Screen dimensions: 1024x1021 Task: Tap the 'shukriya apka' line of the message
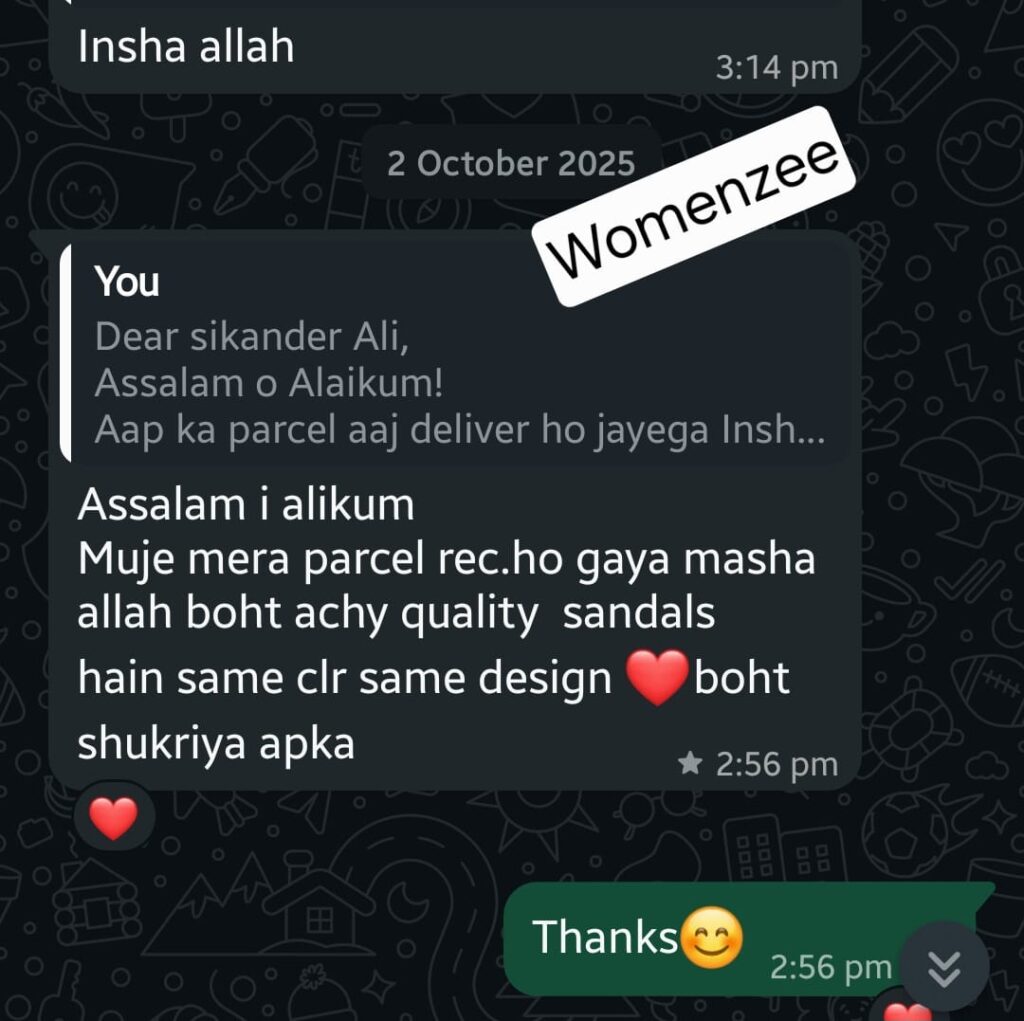[216, 744]
